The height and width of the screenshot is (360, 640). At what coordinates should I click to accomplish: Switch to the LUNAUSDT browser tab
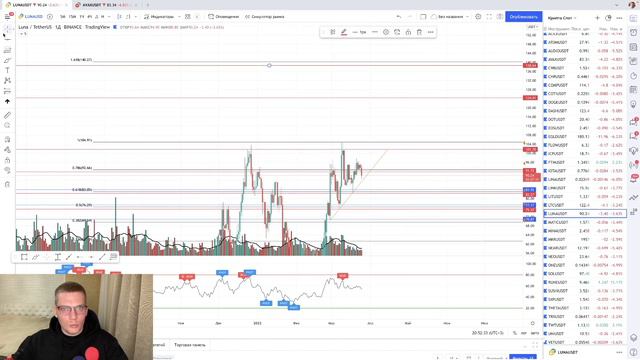pos(36,5)
